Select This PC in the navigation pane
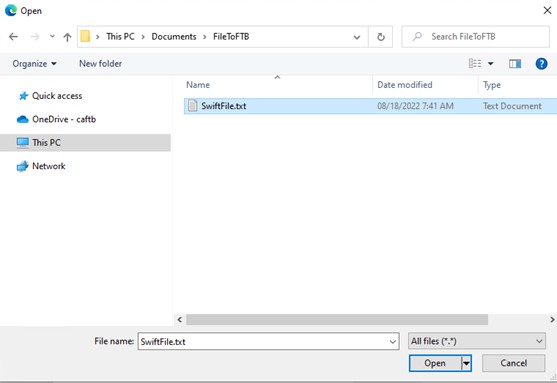The height and width of the screenshot is (383, 557). click(85, 143)
